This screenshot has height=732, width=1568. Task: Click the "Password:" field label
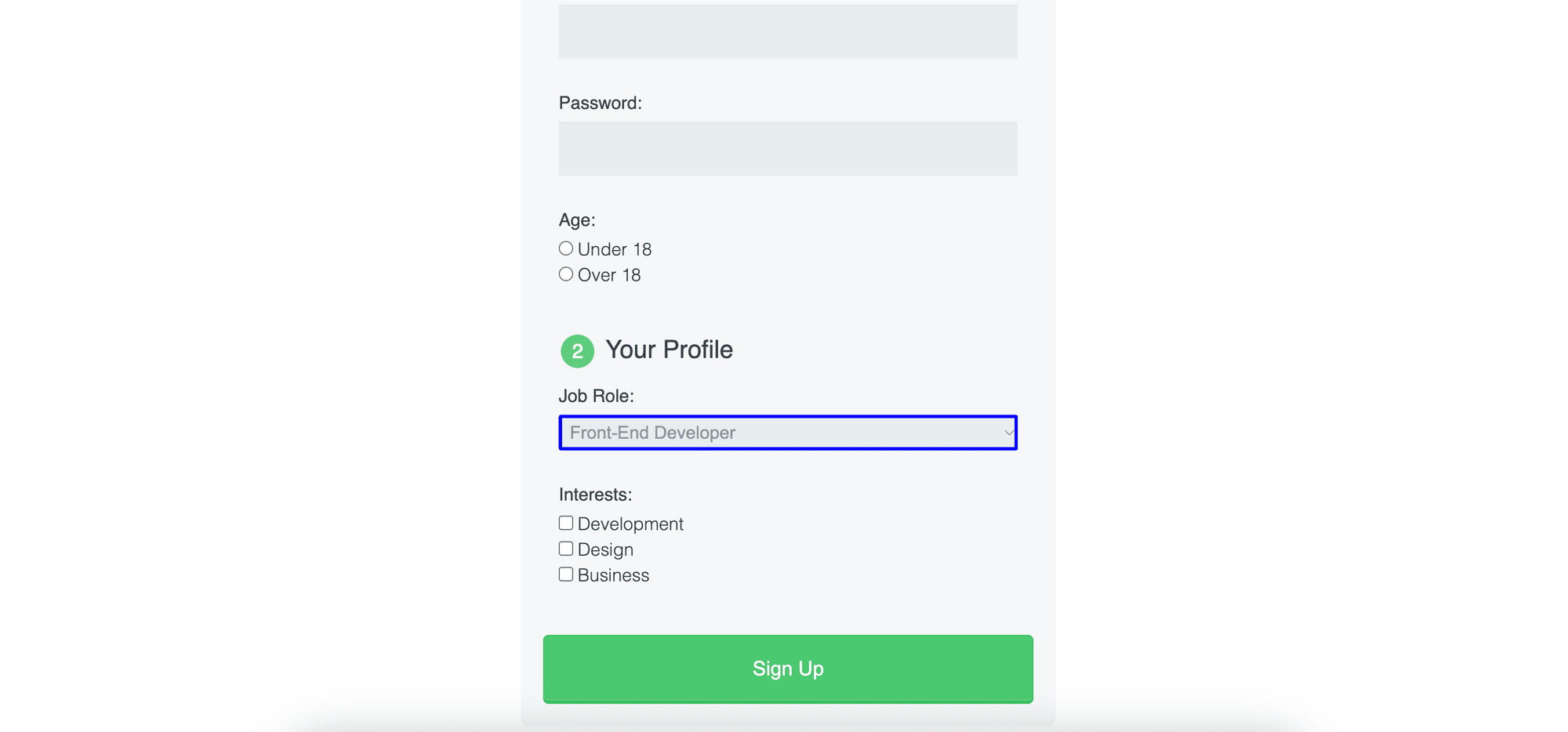click(x=601, y=103)
